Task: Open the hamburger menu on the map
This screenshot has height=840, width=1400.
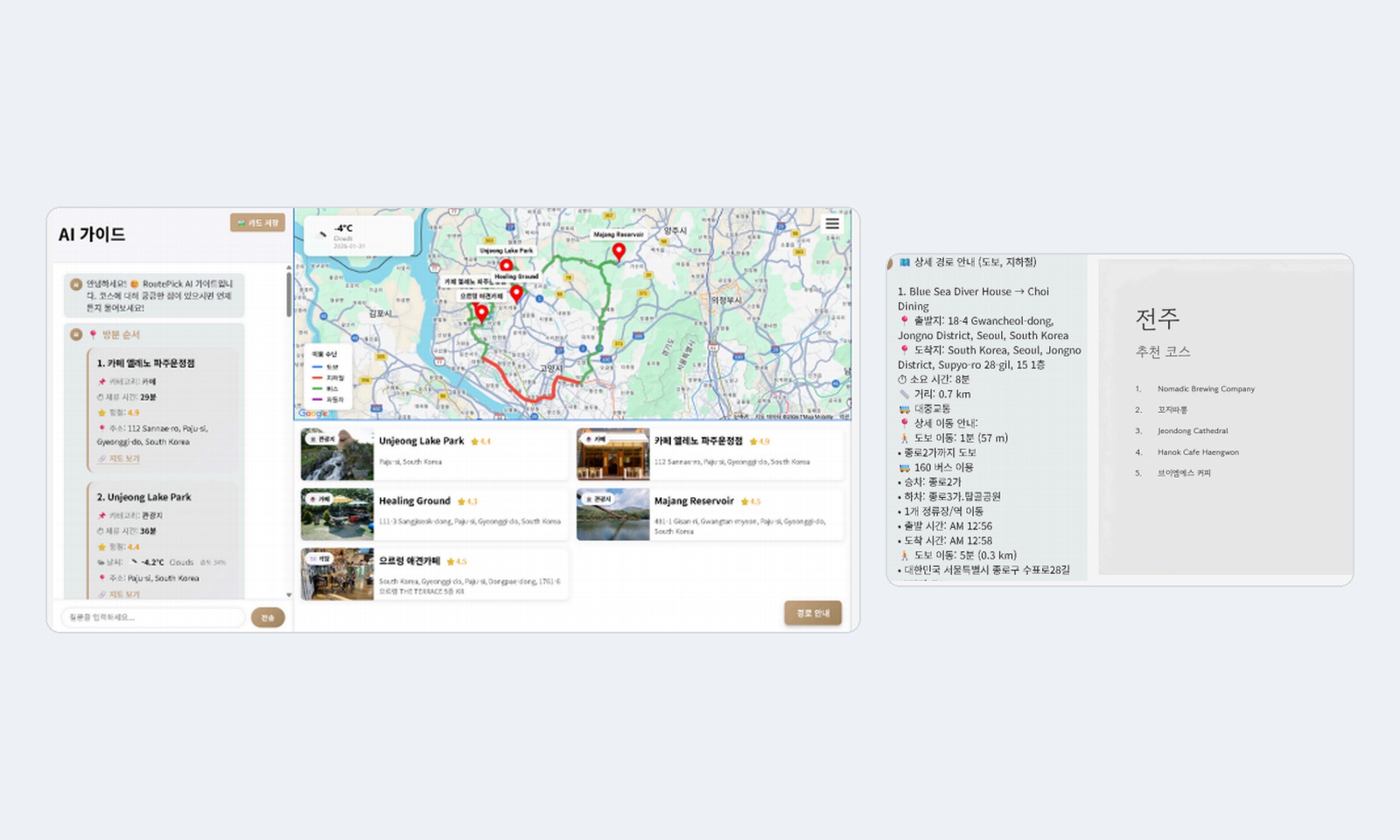Action: [832, 224]
